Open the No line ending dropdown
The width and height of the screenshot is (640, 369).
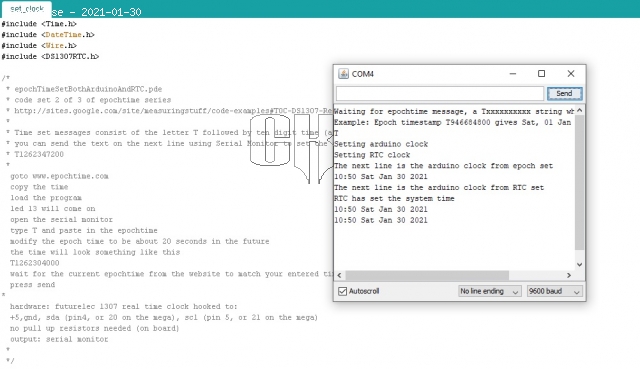point(489,291)
